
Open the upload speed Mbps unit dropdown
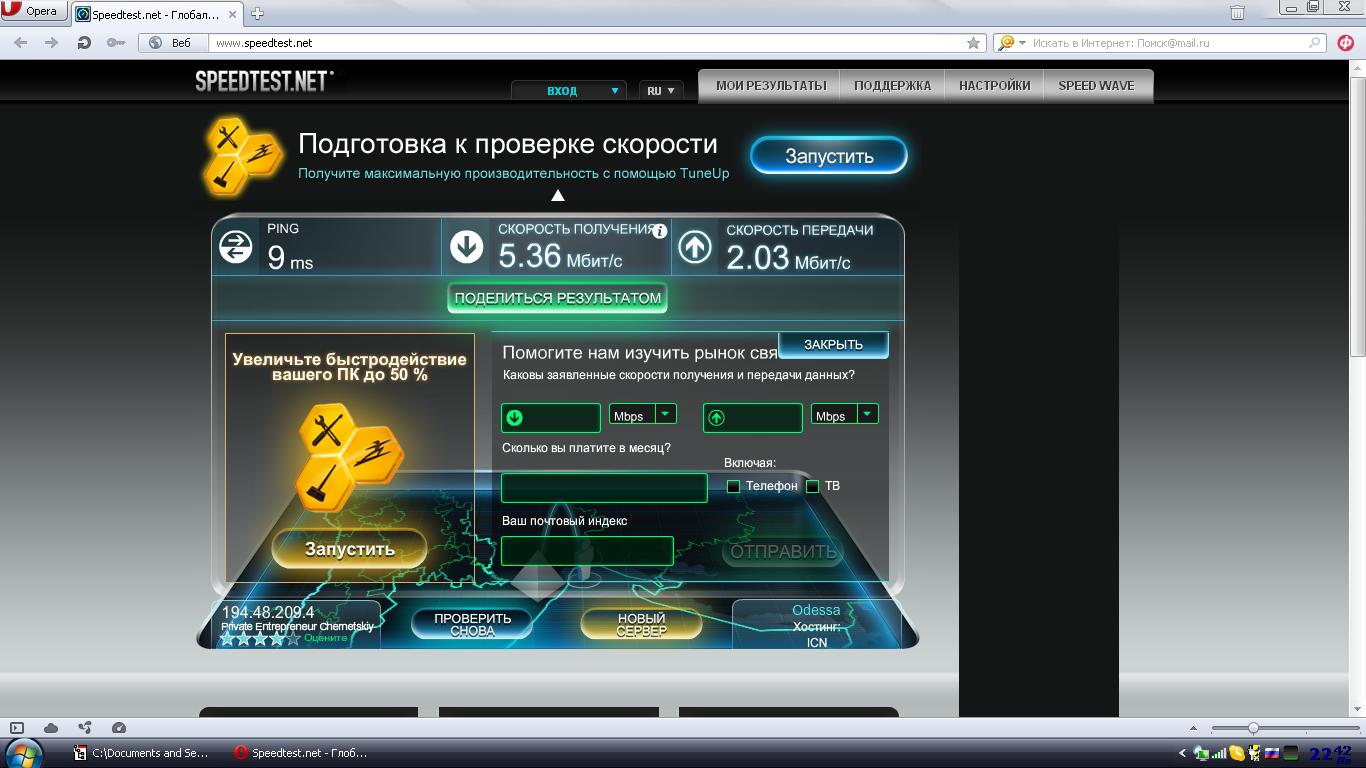click(845, 415)
